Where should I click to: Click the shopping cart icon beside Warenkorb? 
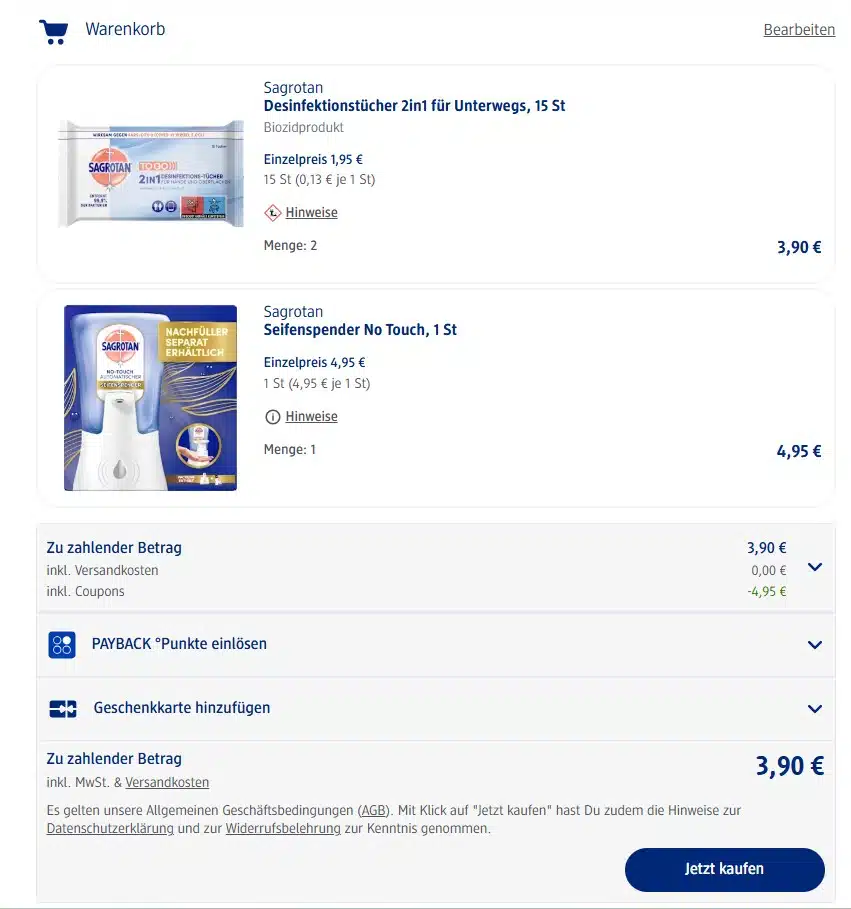point(53,31)
